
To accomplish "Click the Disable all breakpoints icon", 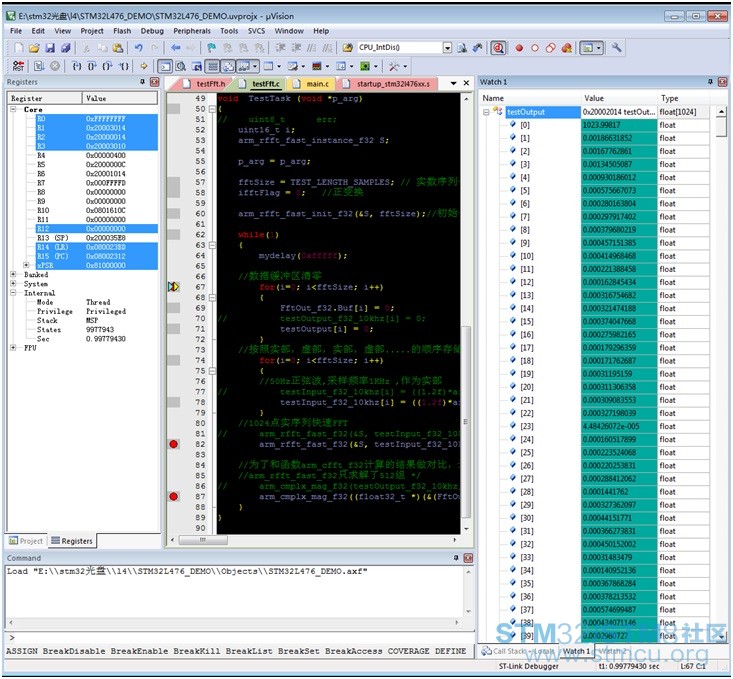I will (x=551, y=48).
